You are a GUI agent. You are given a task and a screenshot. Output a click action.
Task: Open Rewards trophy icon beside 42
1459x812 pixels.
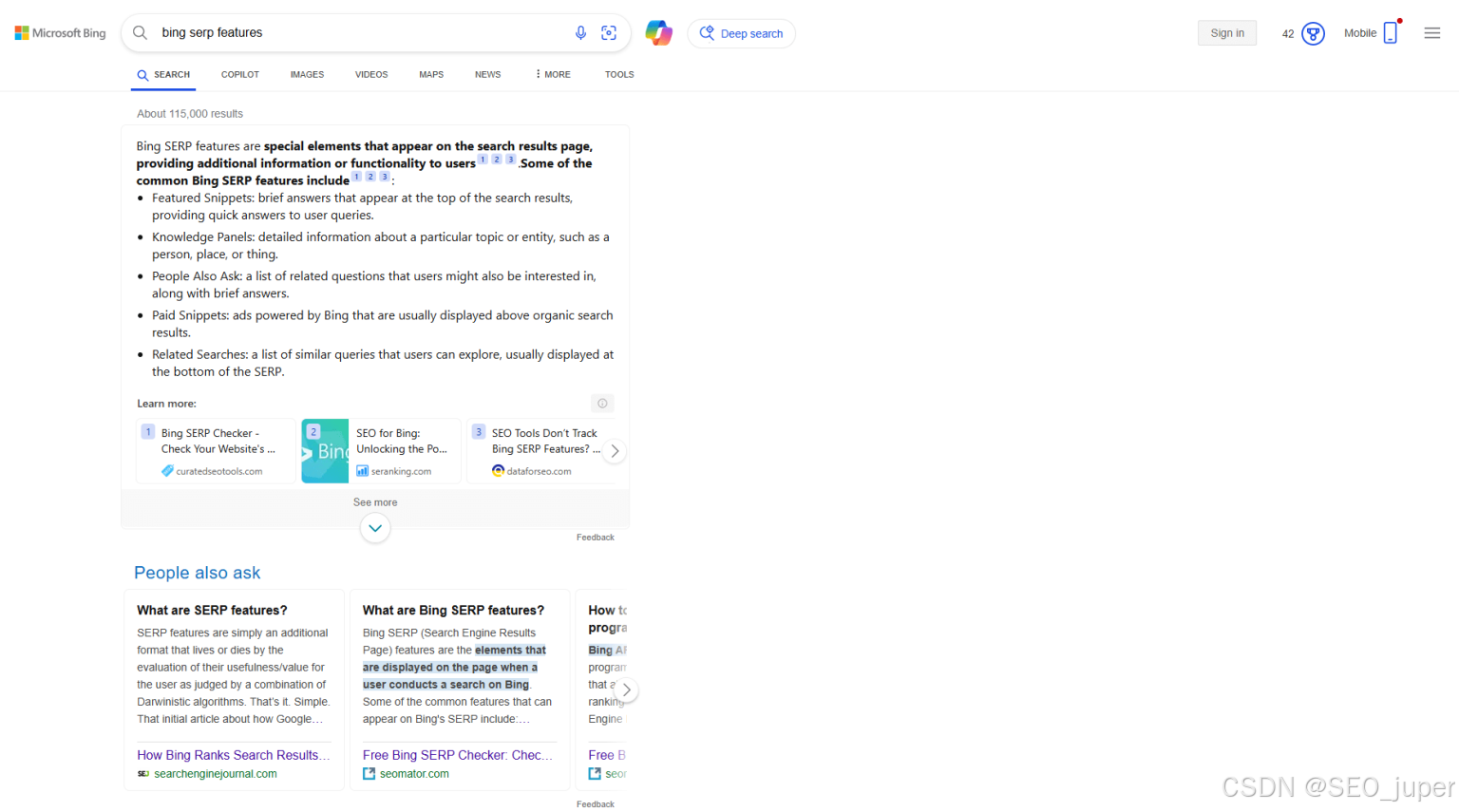1313,33
